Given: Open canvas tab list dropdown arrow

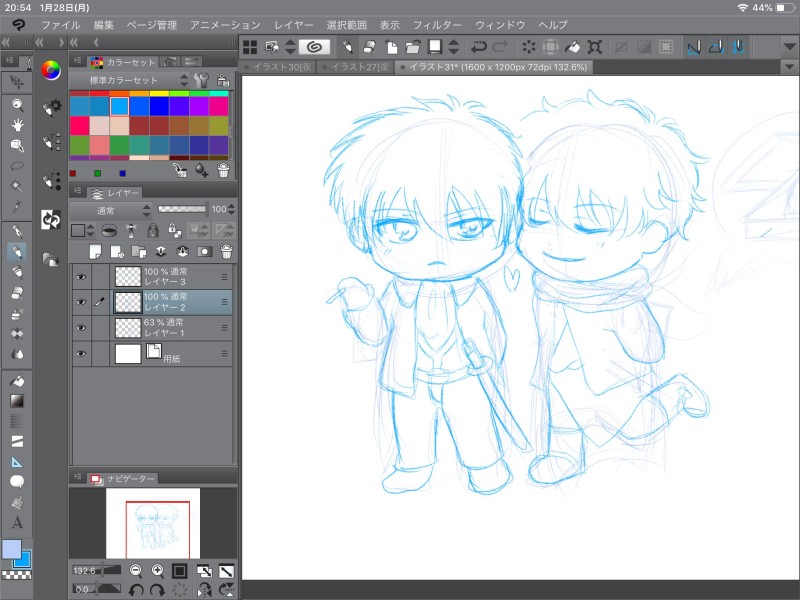Looking at the screenshot, I should [789, 67].
